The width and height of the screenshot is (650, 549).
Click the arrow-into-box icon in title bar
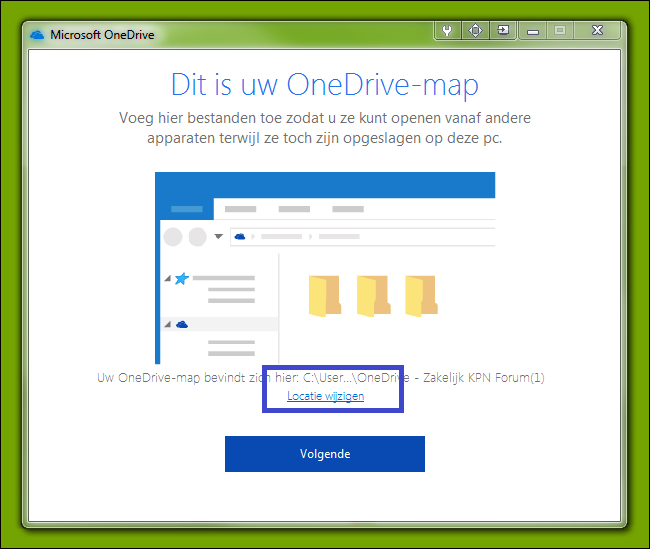tap(503, 30)
